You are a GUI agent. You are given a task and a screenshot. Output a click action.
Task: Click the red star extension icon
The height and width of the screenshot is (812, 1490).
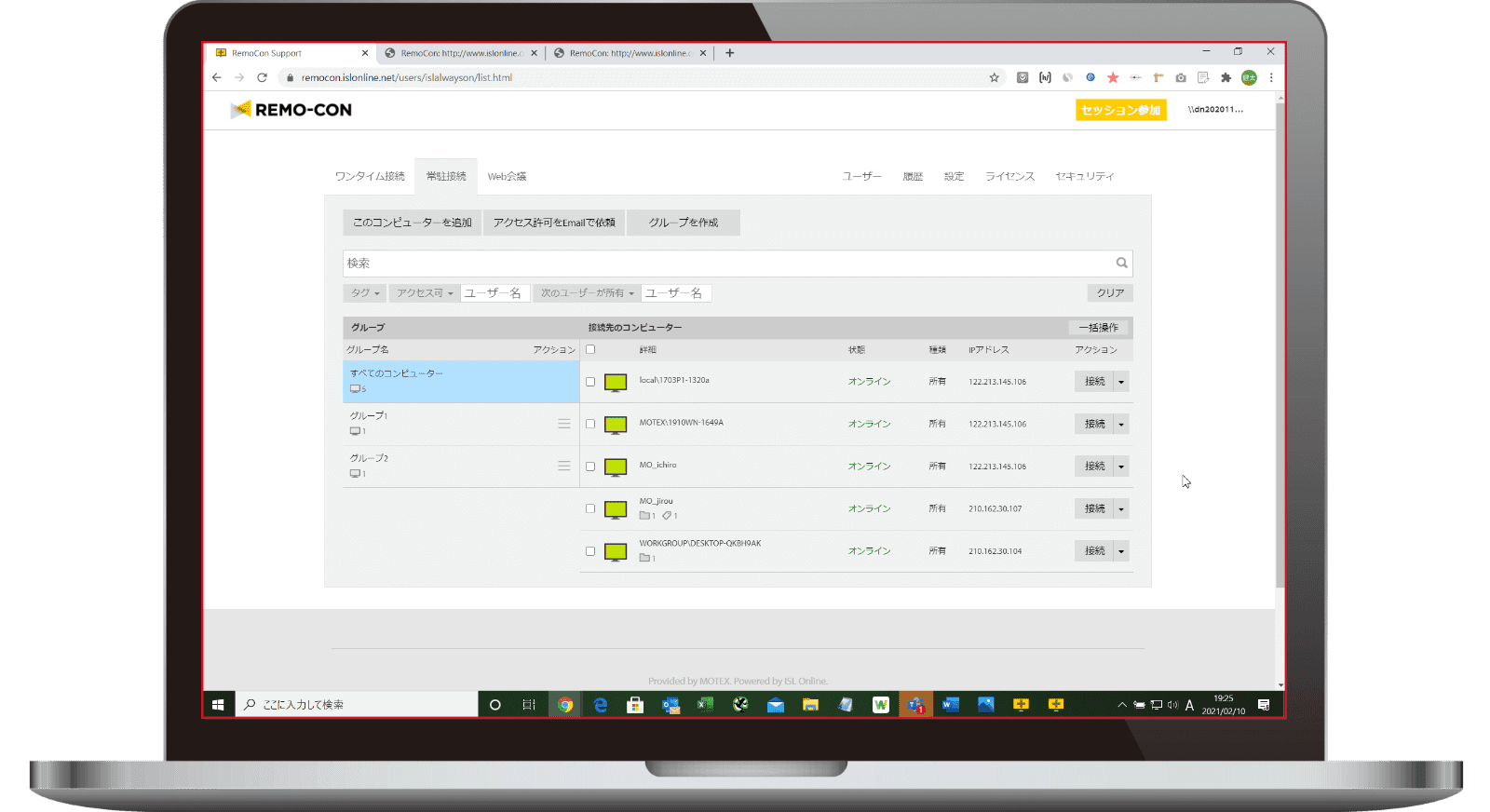1113,77
